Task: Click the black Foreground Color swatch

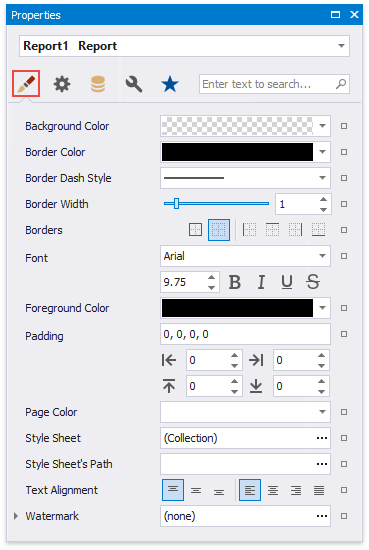Action: [x=237, y=308]
